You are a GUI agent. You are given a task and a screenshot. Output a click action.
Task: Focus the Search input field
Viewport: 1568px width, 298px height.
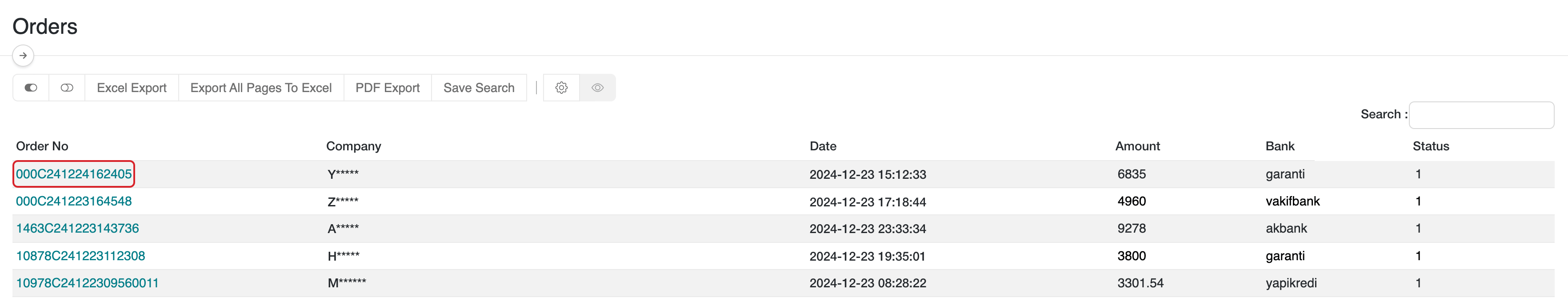(1480, 115)
